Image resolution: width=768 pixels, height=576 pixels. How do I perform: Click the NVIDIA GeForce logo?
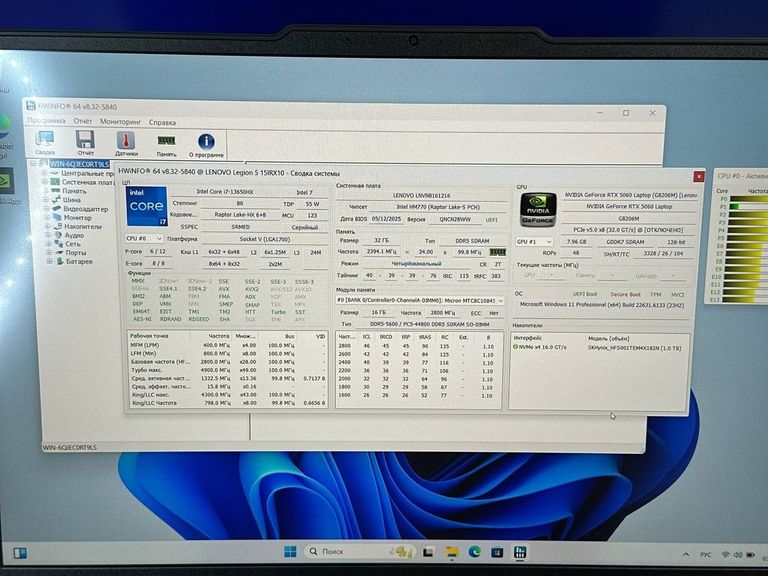coord(538,209)
